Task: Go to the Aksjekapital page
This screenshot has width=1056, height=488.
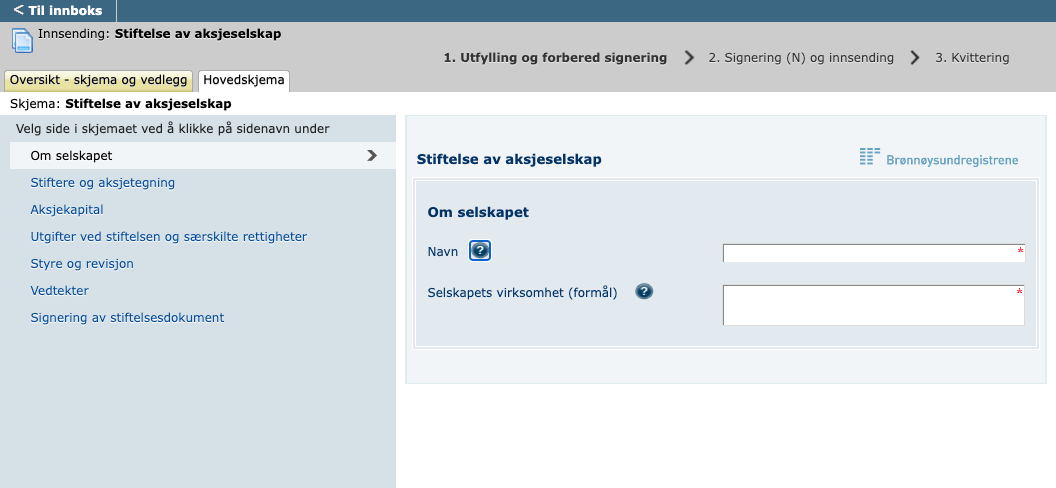Action: [x=67, y=210]
